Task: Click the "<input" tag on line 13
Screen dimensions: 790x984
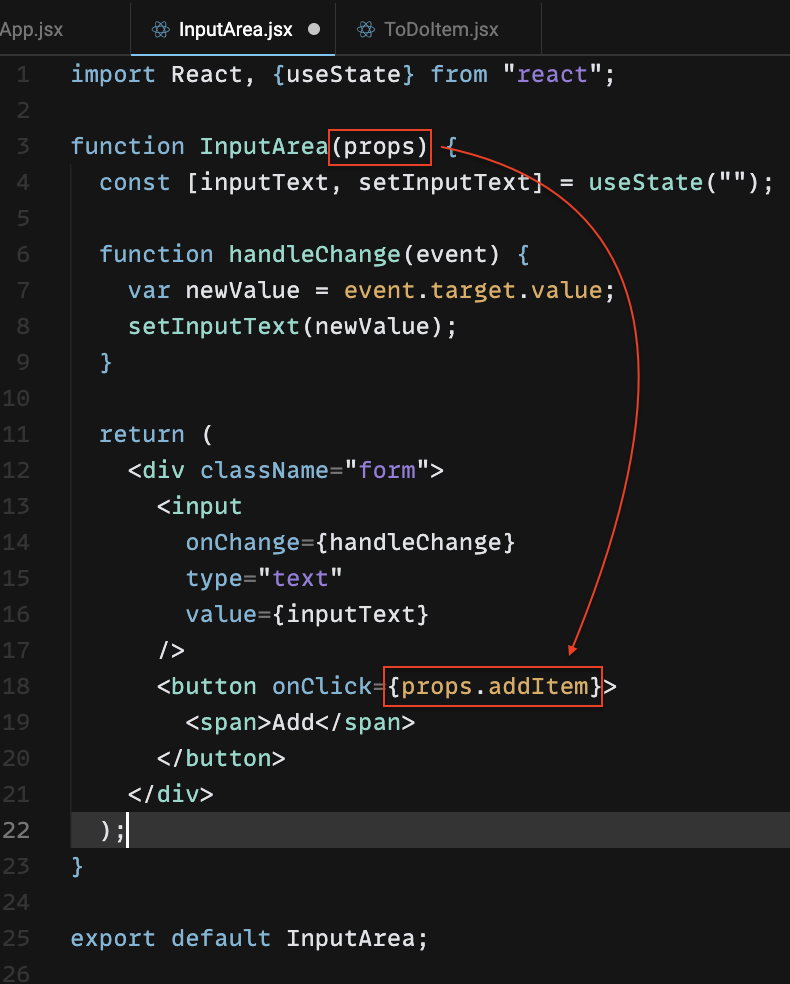Action: click(200, 506)
